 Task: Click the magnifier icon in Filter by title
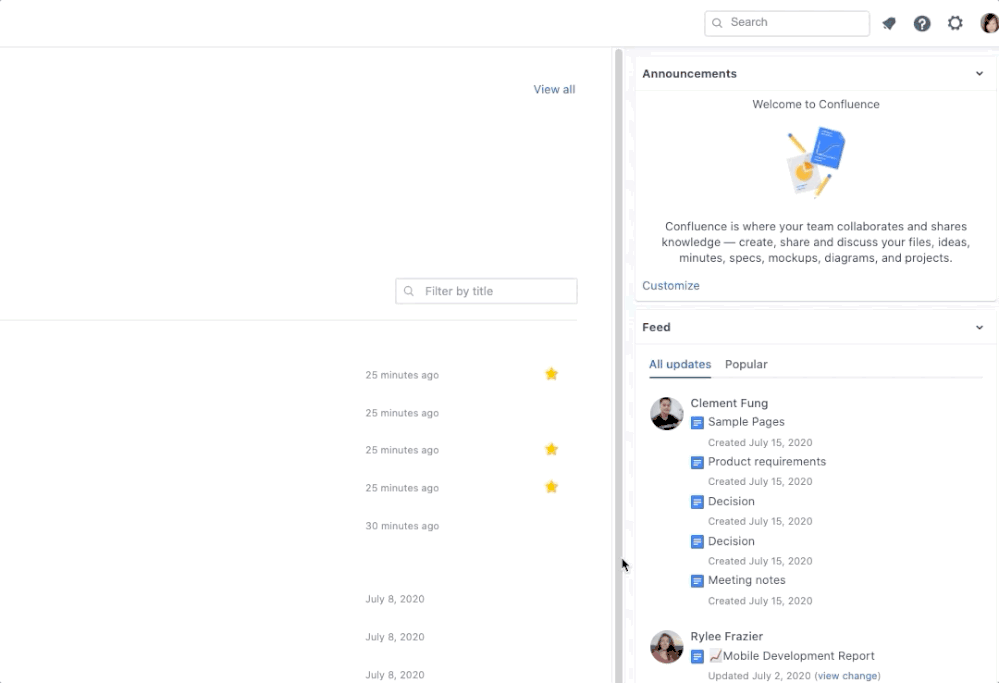[x=409, y=291]
